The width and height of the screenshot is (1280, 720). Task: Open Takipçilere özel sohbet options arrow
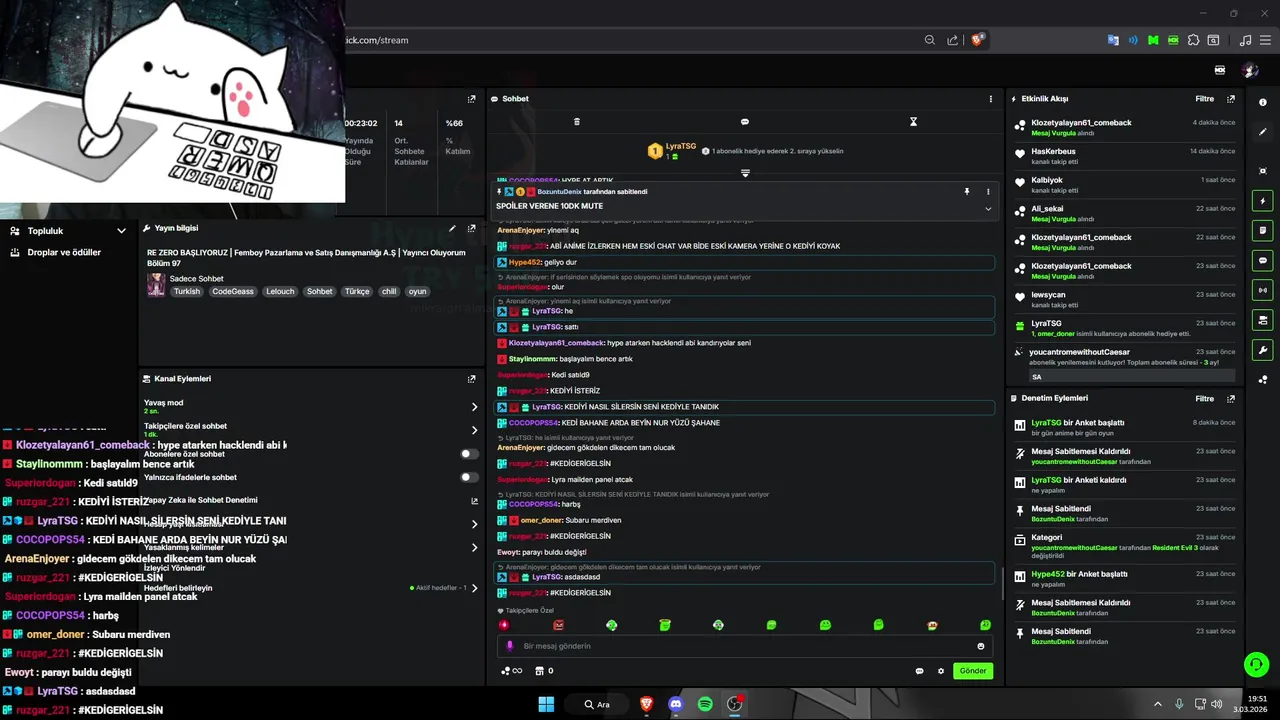tap(474, 430)
